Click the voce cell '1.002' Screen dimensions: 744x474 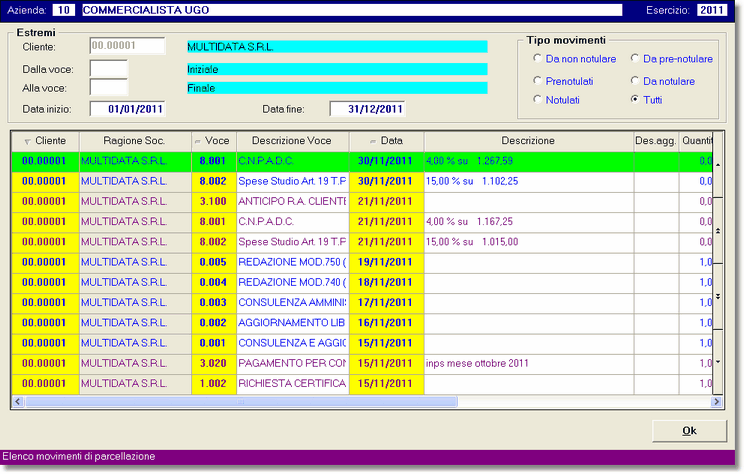click(214, 384)
